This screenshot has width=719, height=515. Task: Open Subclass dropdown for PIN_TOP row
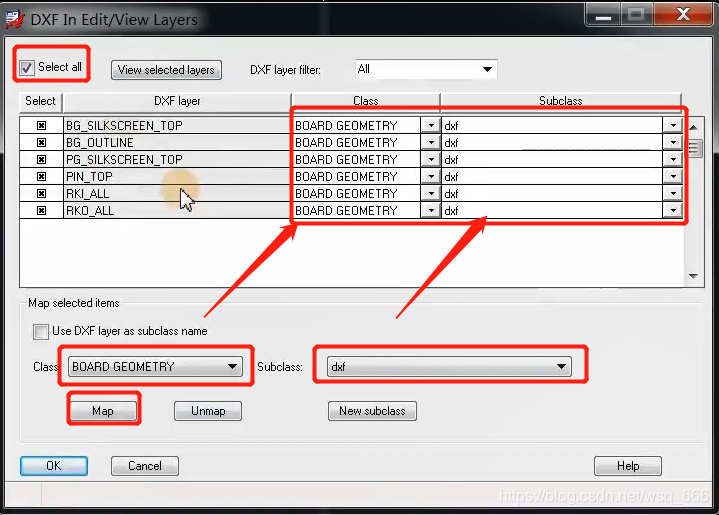[673, 176]
